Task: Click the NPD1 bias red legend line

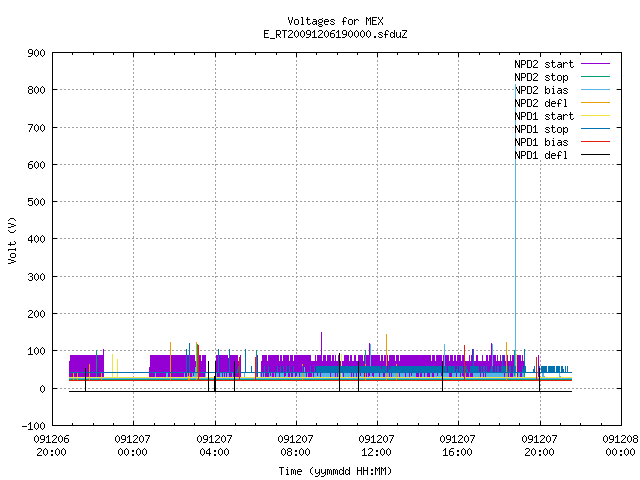Action: pyautogui.click(x=595, y=142)
